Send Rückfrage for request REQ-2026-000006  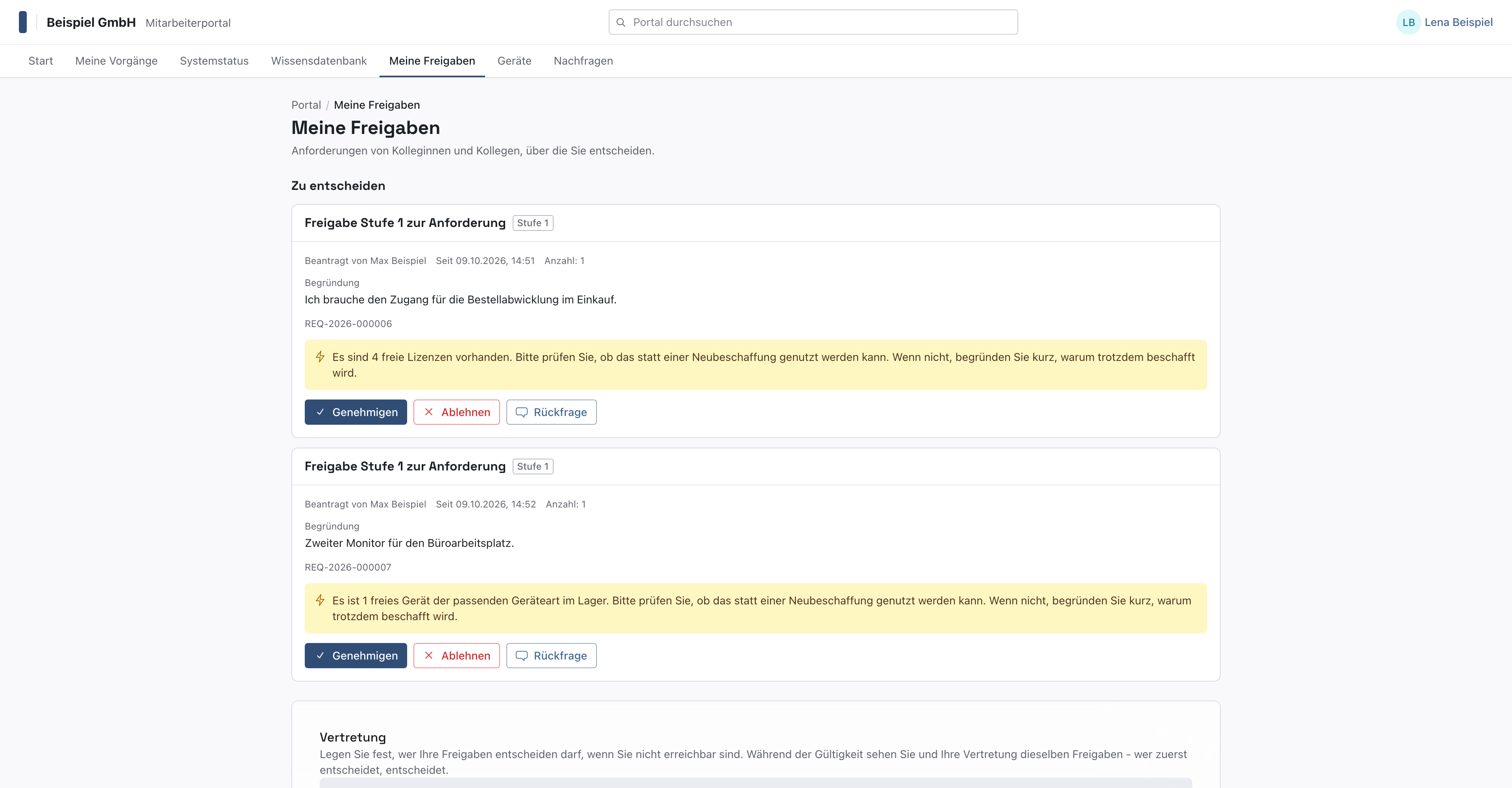(x=551, y=412)
